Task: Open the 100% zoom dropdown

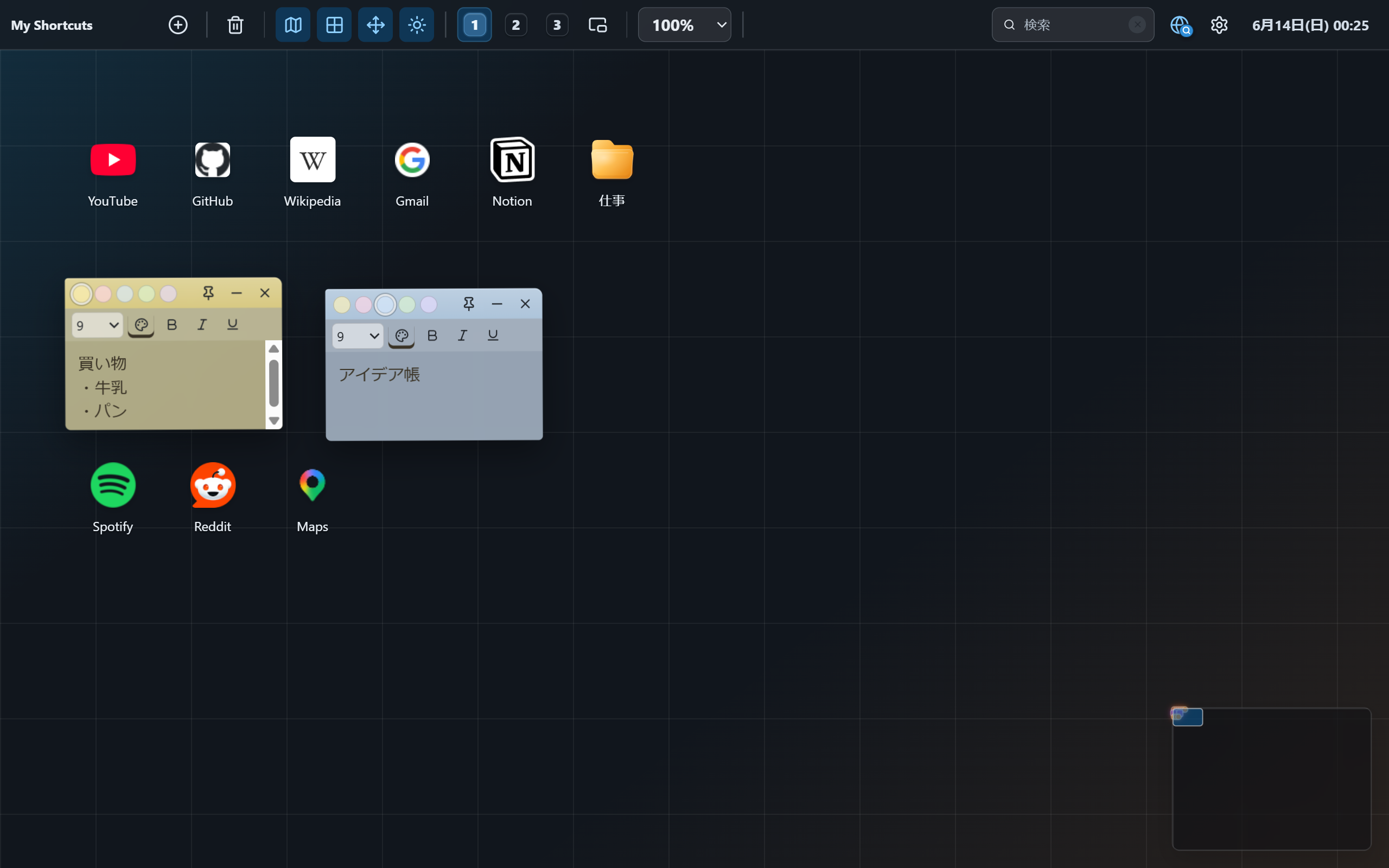Action: (x=684, y=25)
